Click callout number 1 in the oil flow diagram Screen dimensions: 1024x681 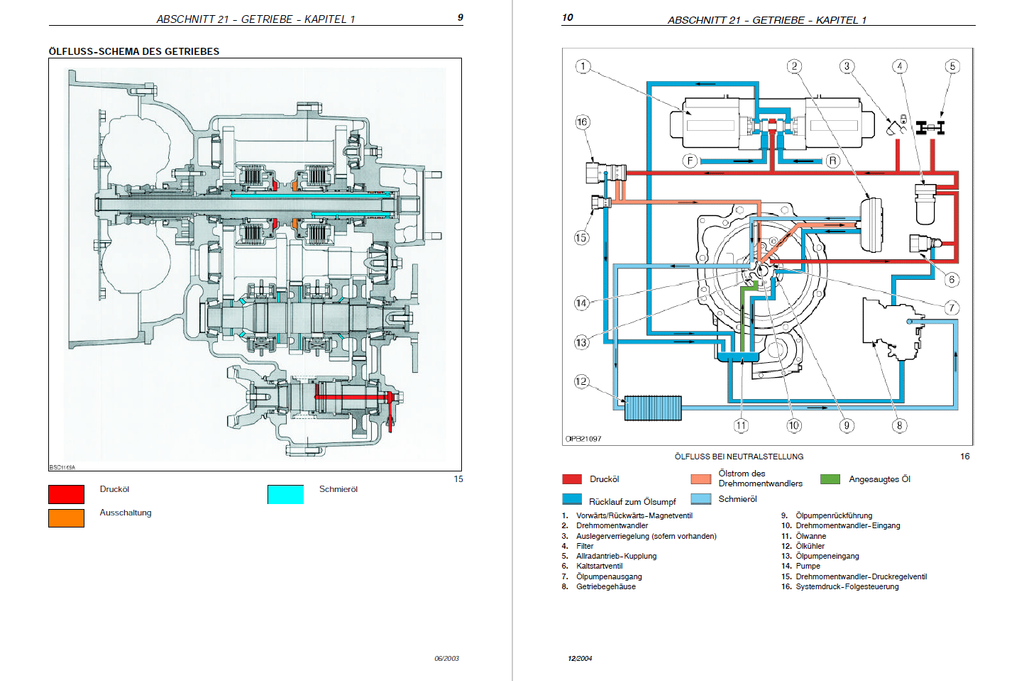[x=583, y=67]
